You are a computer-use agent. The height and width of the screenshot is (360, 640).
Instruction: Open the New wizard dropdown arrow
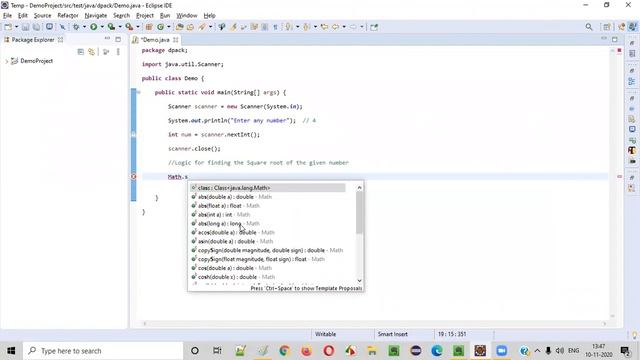coord(16,27)
